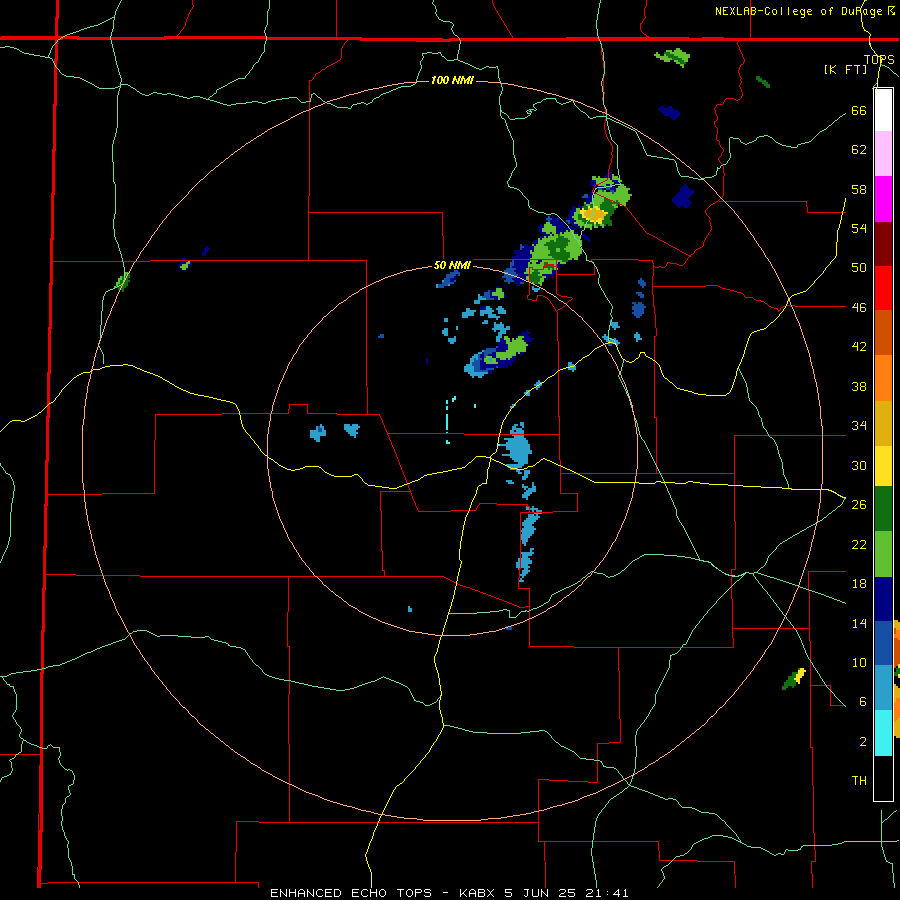Select the dark green 30 kft swatch
This screenshot has height=900, width=900.
pos(883,509)
